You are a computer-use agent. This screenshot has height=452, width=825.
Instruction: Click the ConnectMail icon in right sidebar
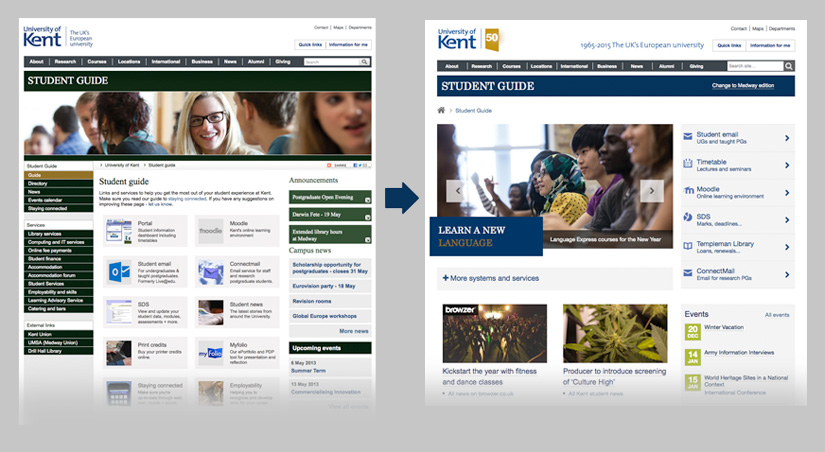tap(687, 273)
